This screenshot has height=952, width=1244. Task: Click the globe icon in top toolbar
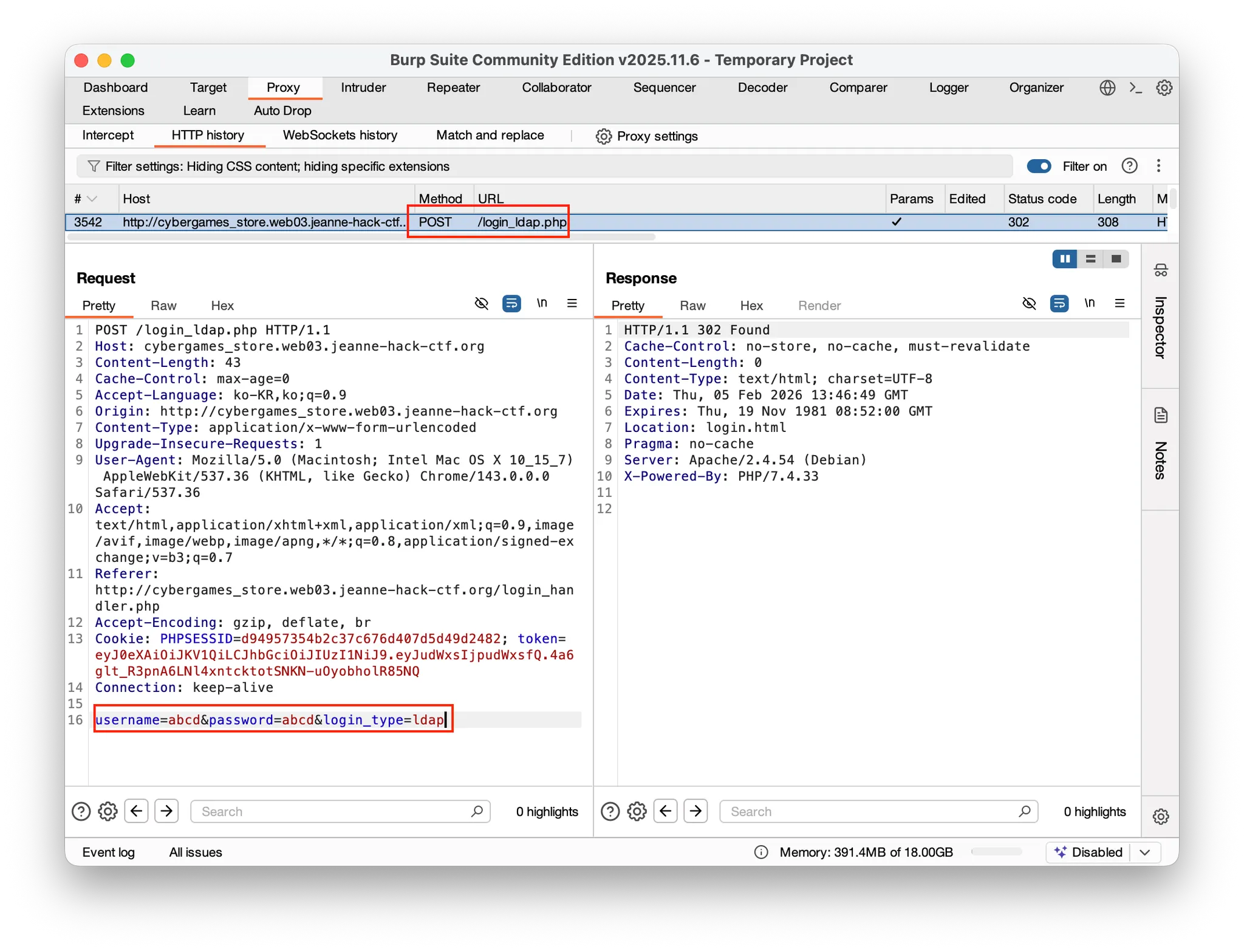tap(1107, 87)
